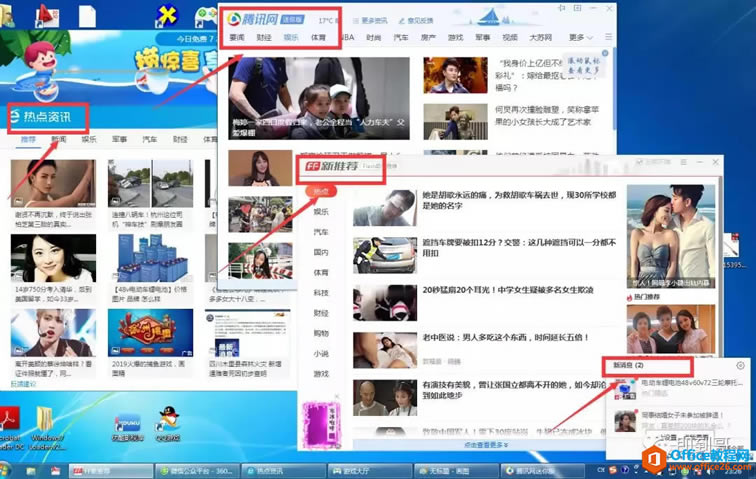
Task: Select the 时尚 tab in the Tencent window
Action: coord(374,38)
